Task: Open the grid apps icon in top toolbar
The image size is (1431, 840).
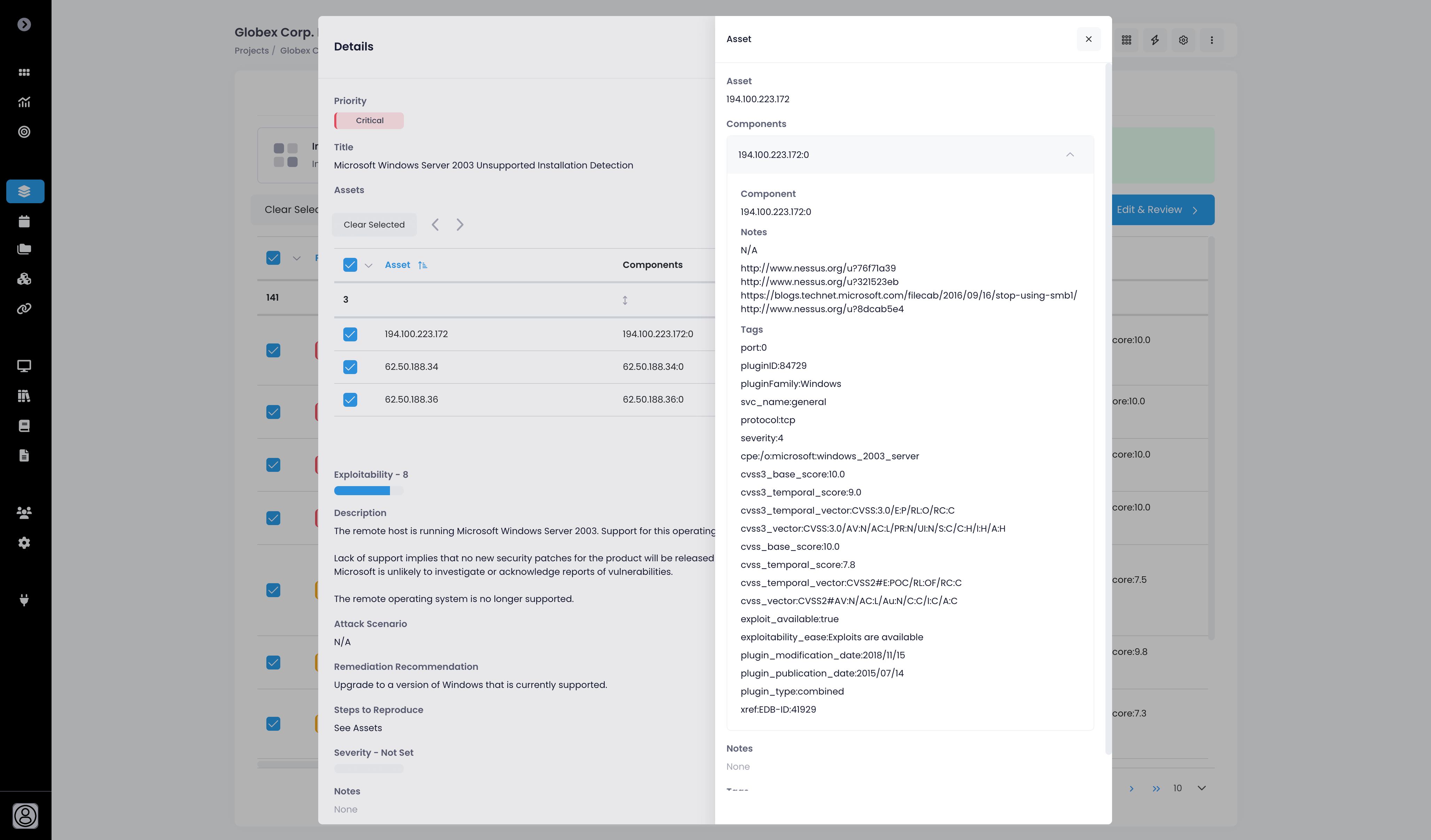Action: (x=1126, y=40)
